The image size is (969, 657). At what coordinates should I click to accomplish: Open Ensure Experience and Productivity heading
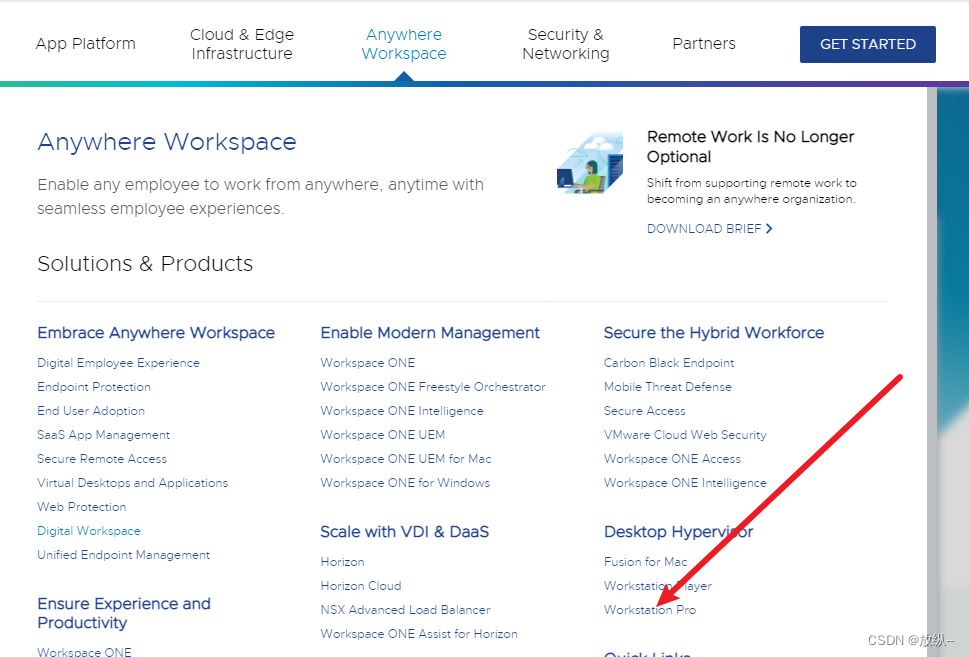pos(124,613)
